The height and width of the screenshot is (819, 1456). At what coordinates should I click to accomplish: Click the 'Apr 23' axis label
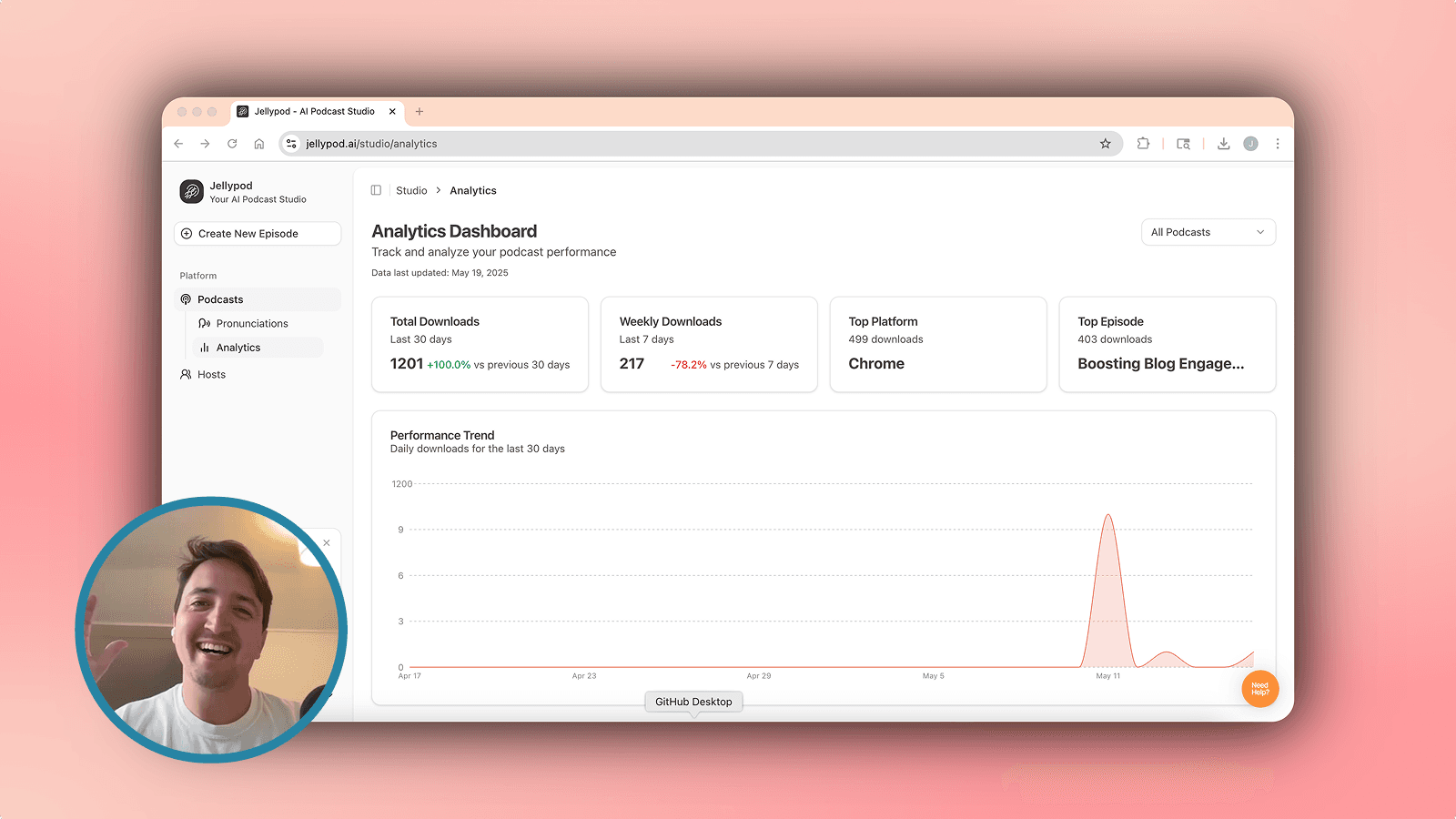click(584, 676)
